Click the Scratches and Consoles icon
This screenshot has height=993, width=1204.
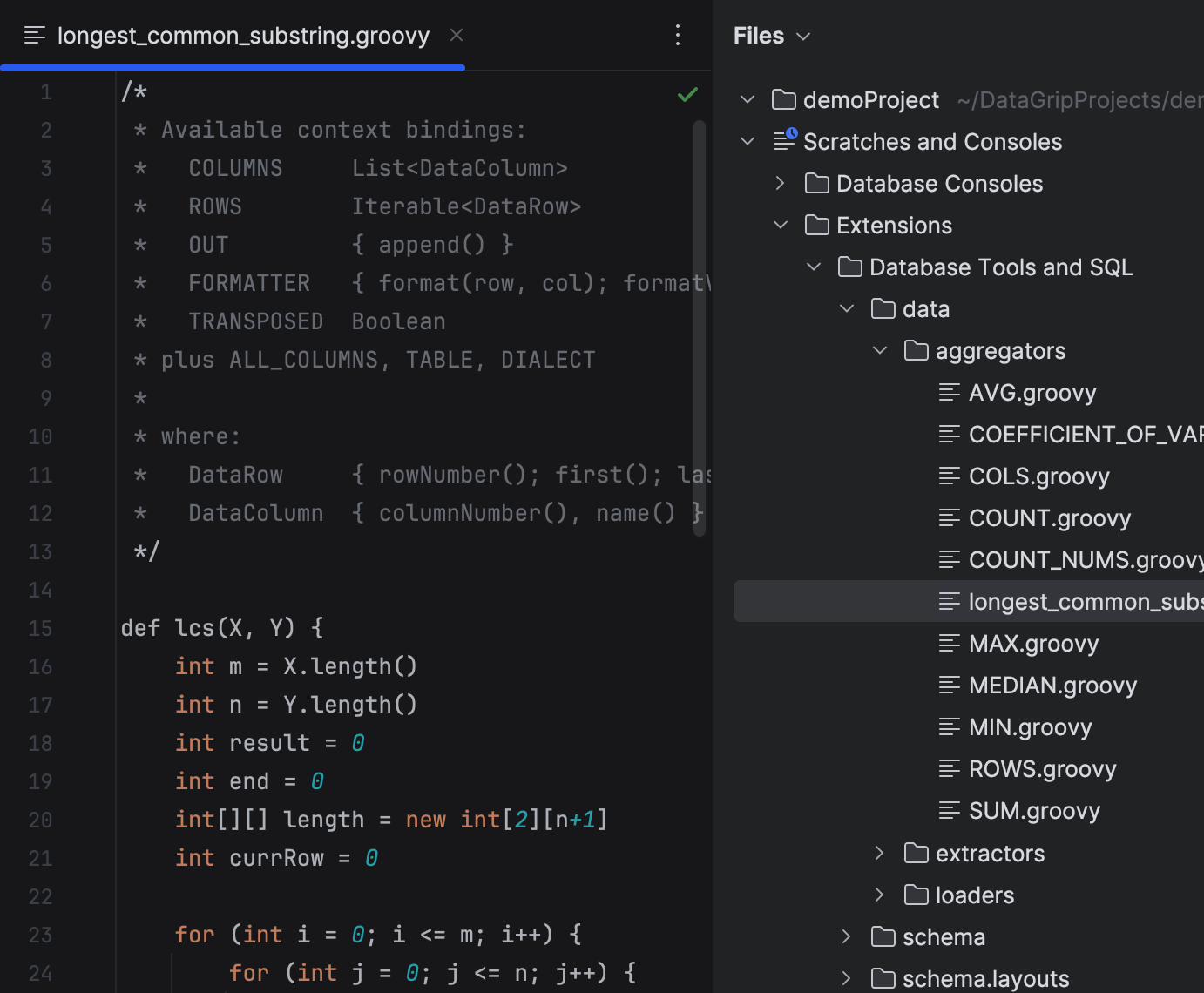pyautogui.click(x=783, y=141)
